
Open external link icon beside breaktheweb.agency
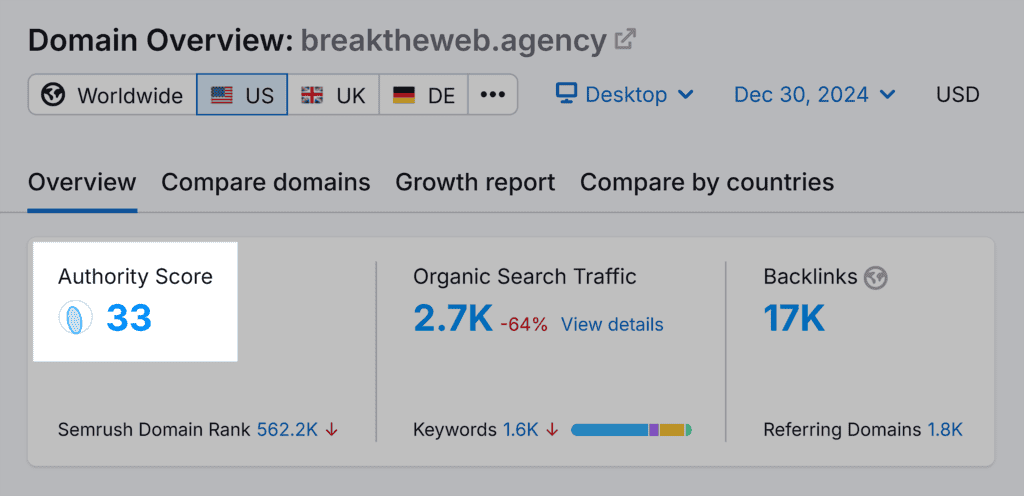click(625, 40)
